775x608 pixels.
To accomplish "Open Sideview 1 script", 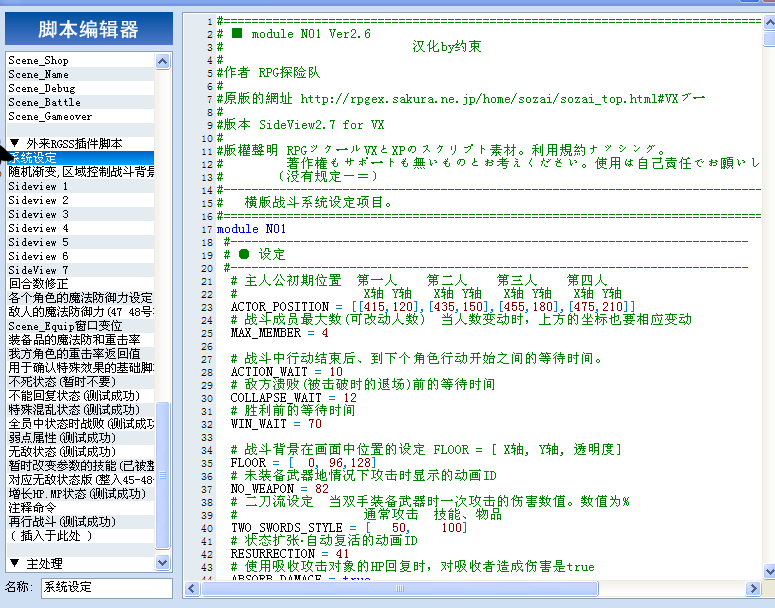I will click(81, 186).
